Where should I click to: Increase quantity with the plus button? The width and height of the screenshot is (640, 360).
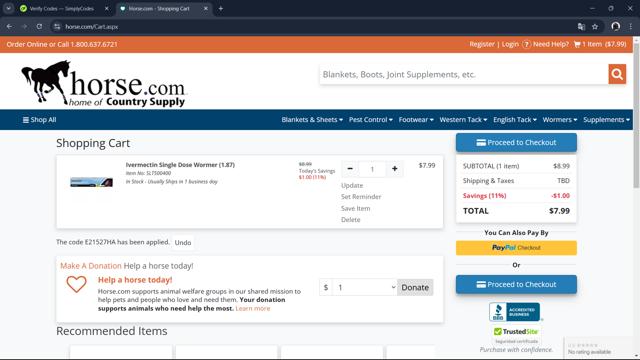394,169
